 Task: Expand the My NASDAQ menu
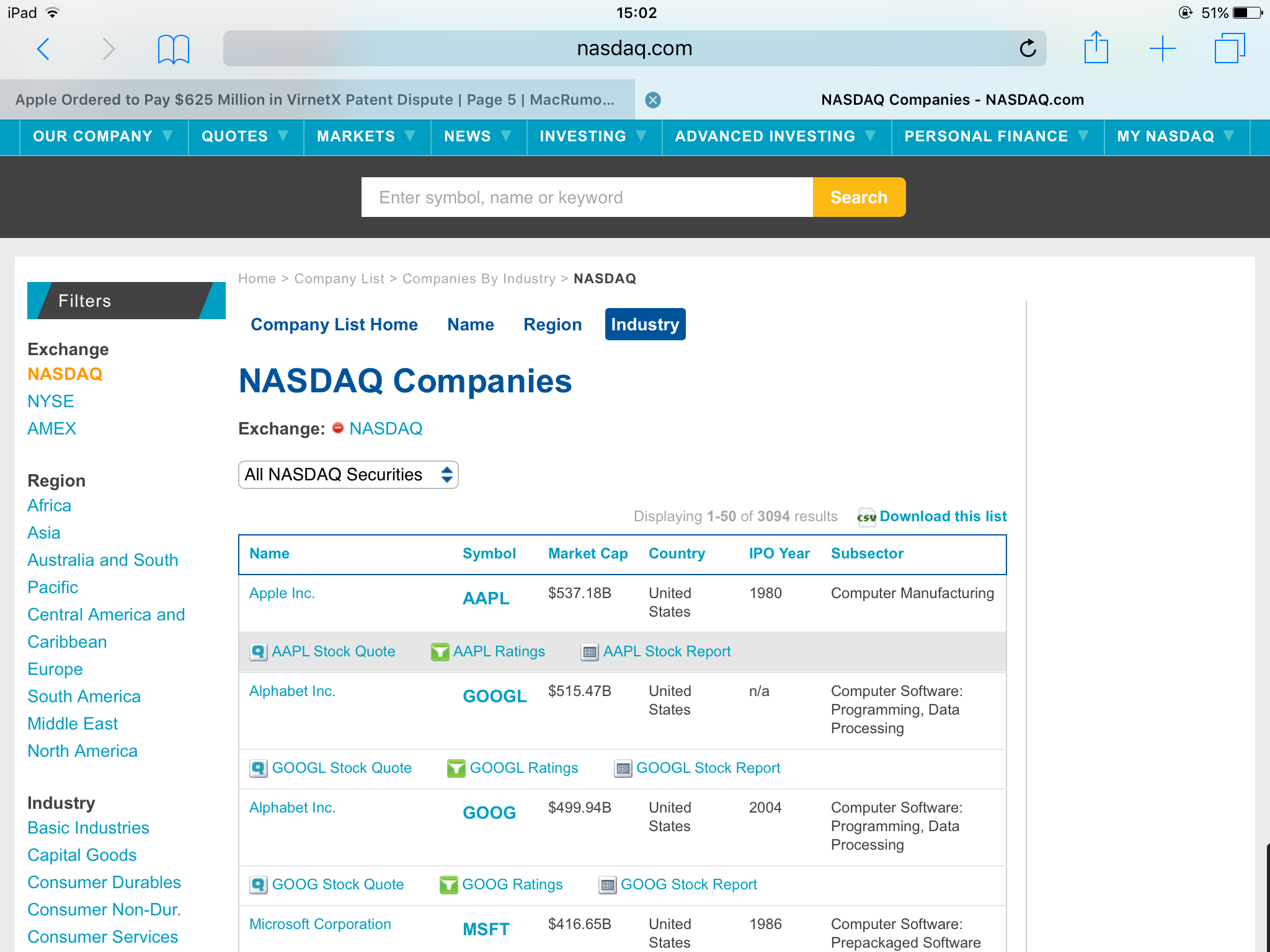tap(1176, 136)
